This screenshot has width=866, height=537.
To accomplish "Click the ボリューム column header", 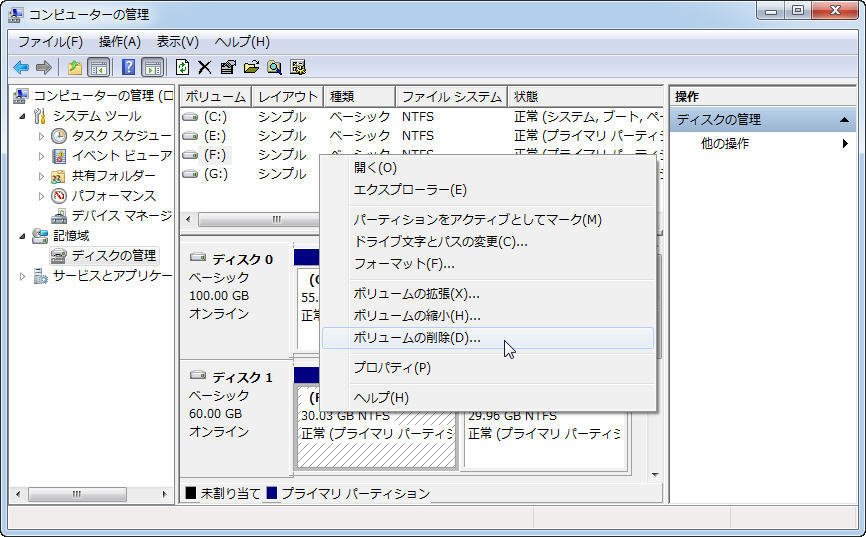I will 215,97.
